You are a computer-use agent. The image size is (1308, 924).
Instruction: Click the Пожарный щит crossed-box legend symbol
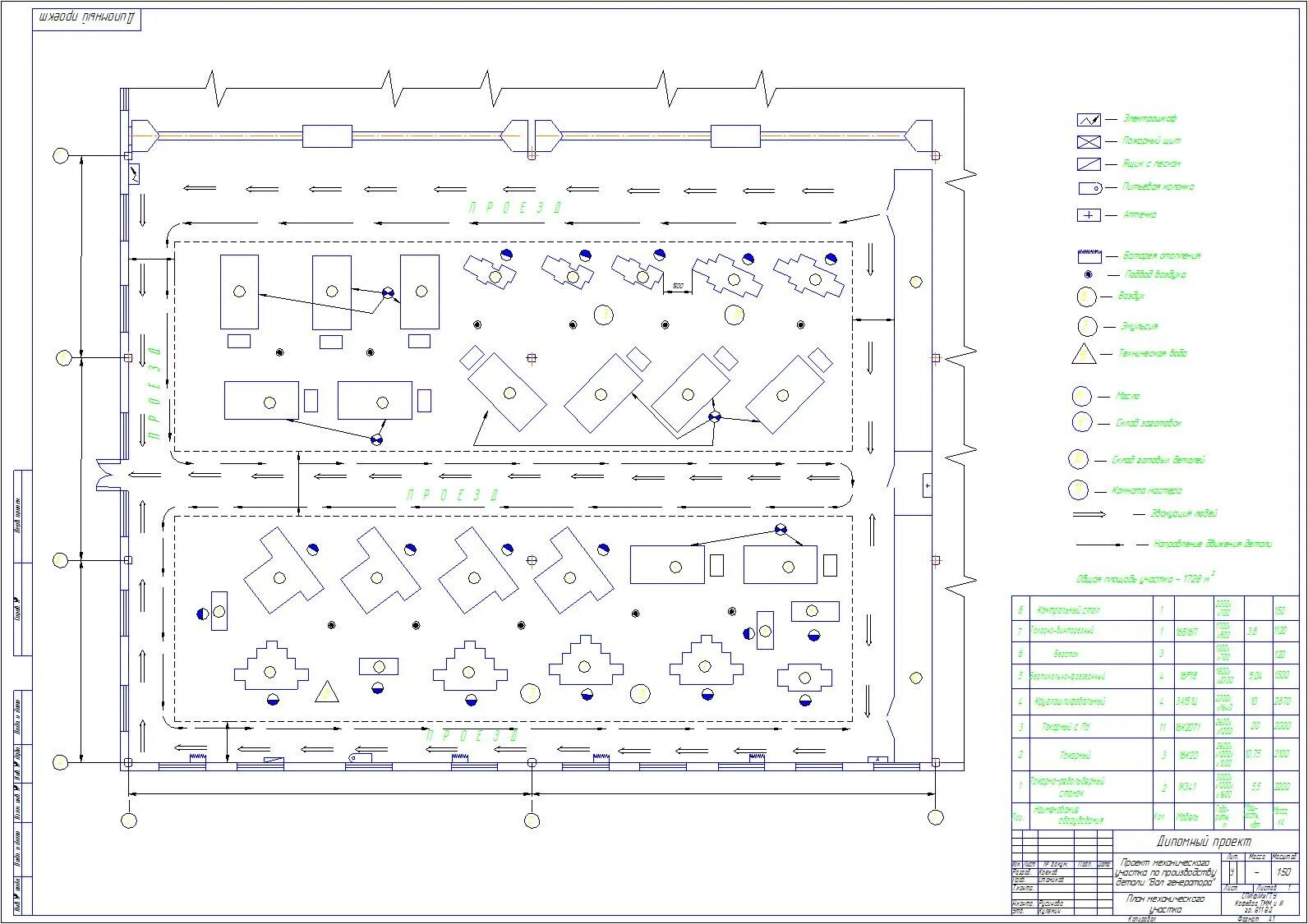point(1089,141)
